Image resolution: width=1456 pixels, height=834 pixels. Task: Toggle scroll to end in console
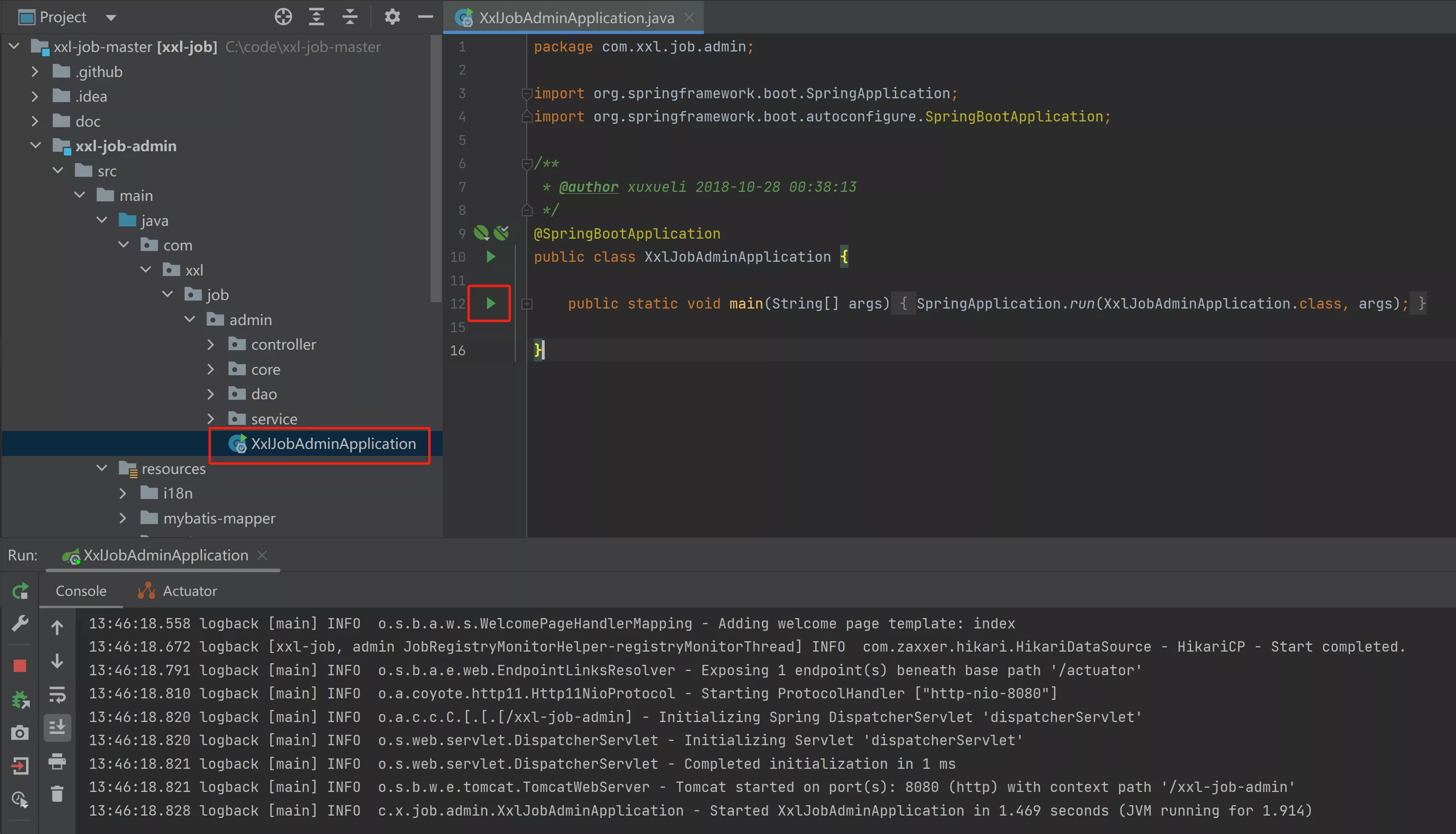(57, 728)
